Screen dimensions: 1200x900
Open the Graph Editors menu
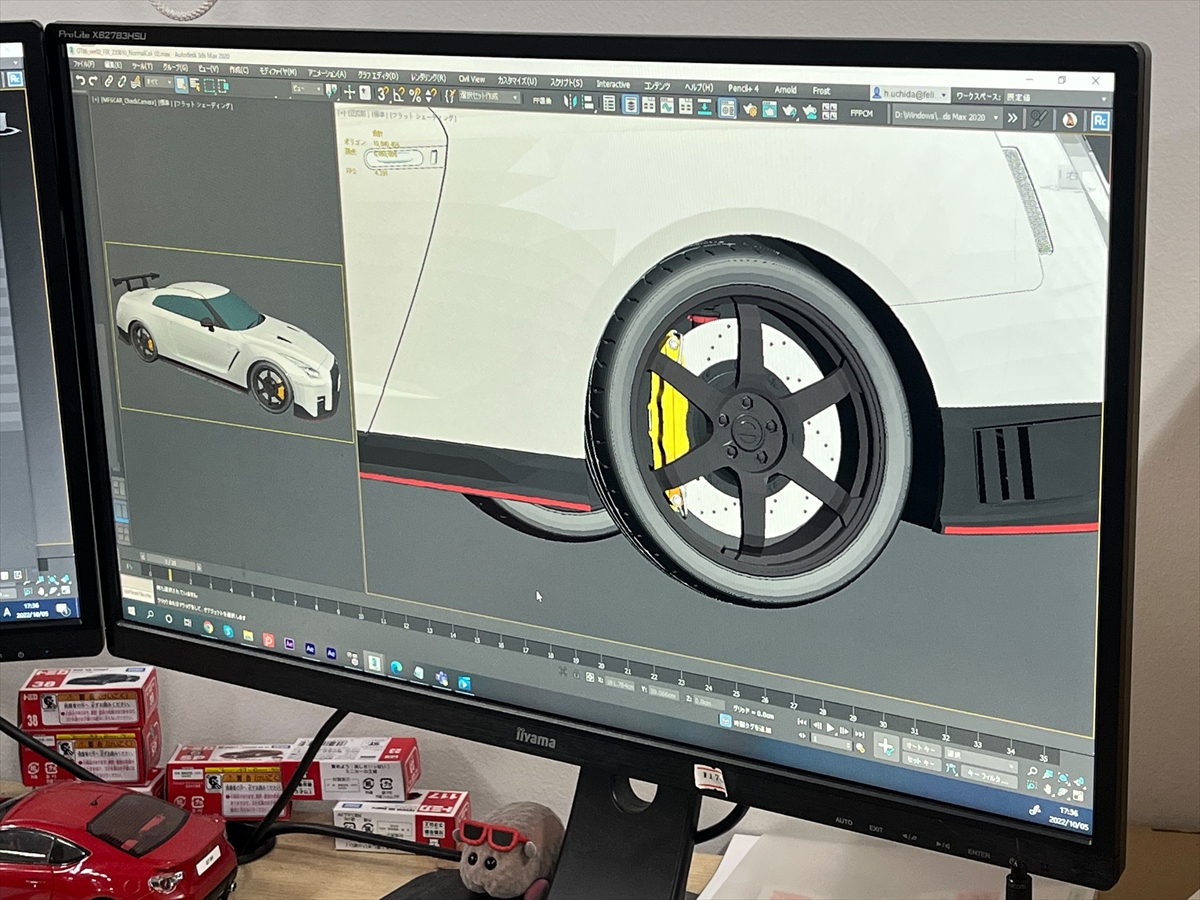(x=377, y=75)
